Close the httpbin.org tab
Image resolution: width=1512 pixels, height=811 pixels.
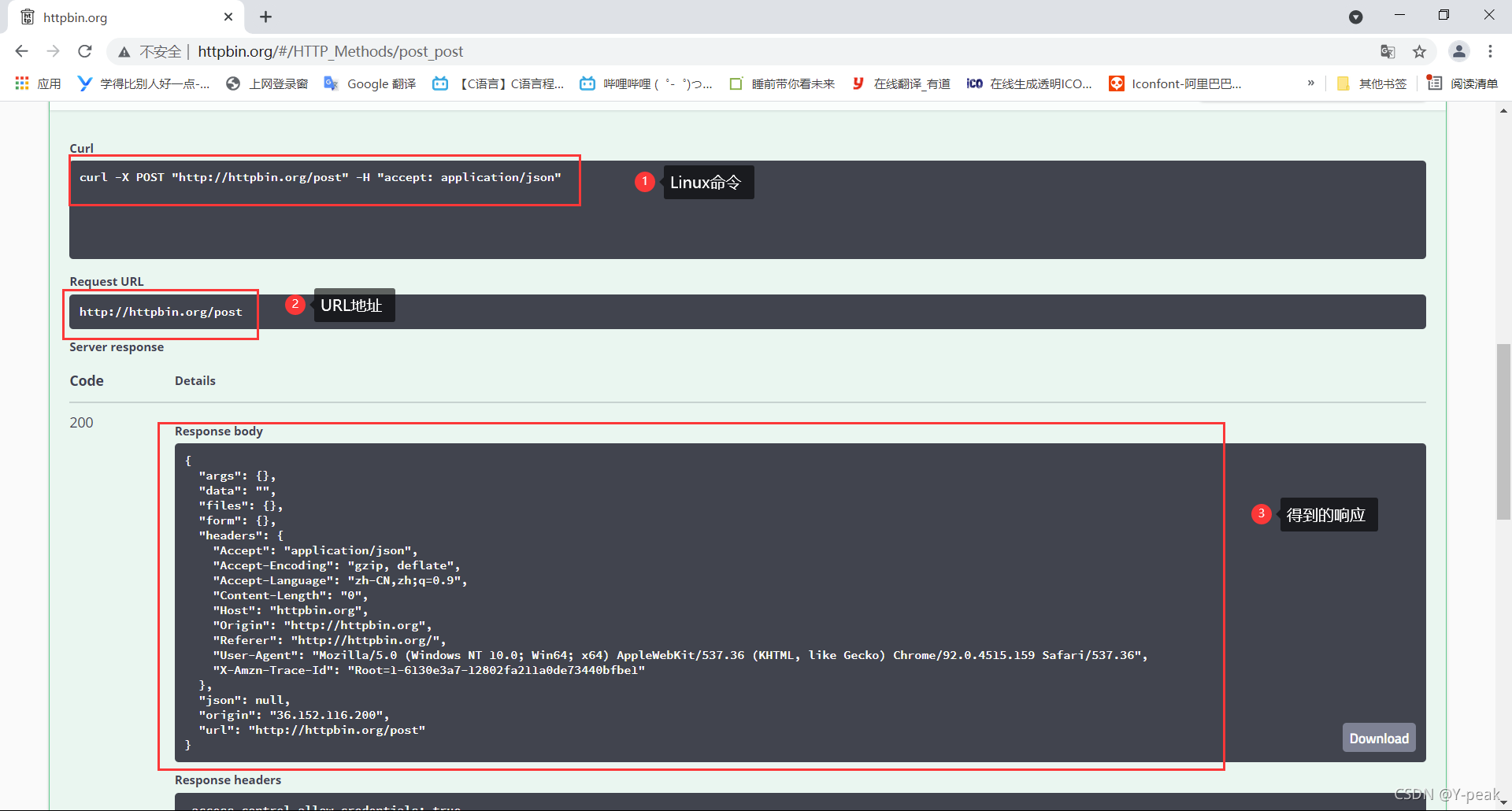(228, 17)
